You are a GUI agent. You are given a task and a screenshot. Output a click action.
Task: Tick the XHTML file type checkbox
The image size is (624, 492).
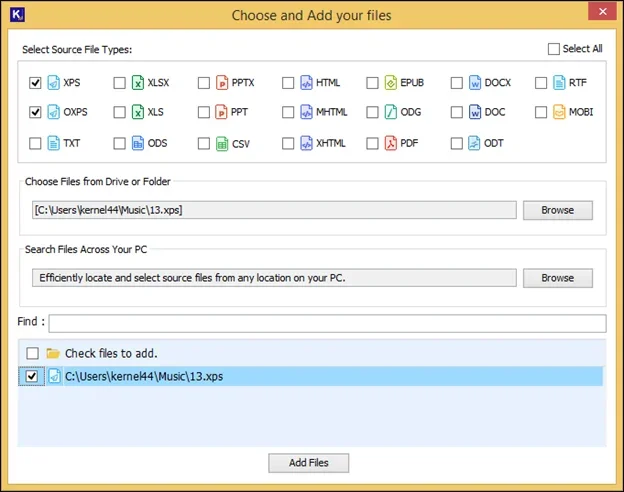[x=288, y=143]
